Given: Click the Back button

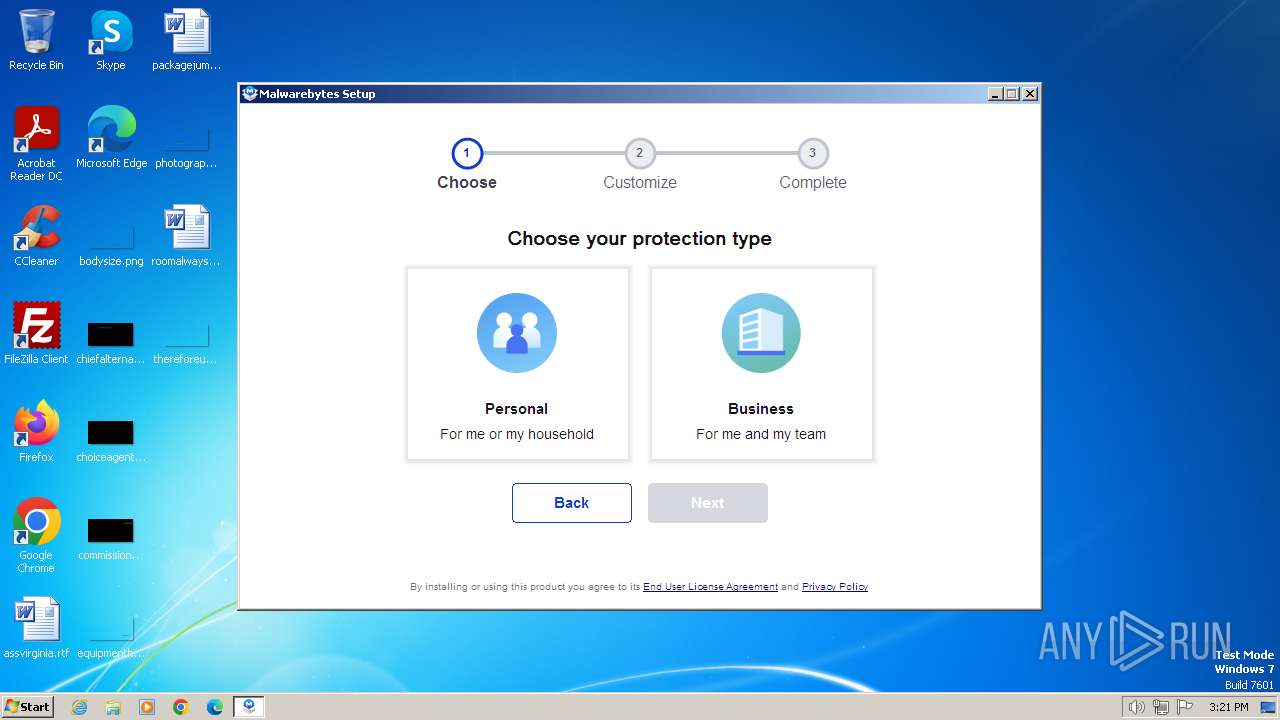Looking at the screenshot, I should tap(572, 503).
